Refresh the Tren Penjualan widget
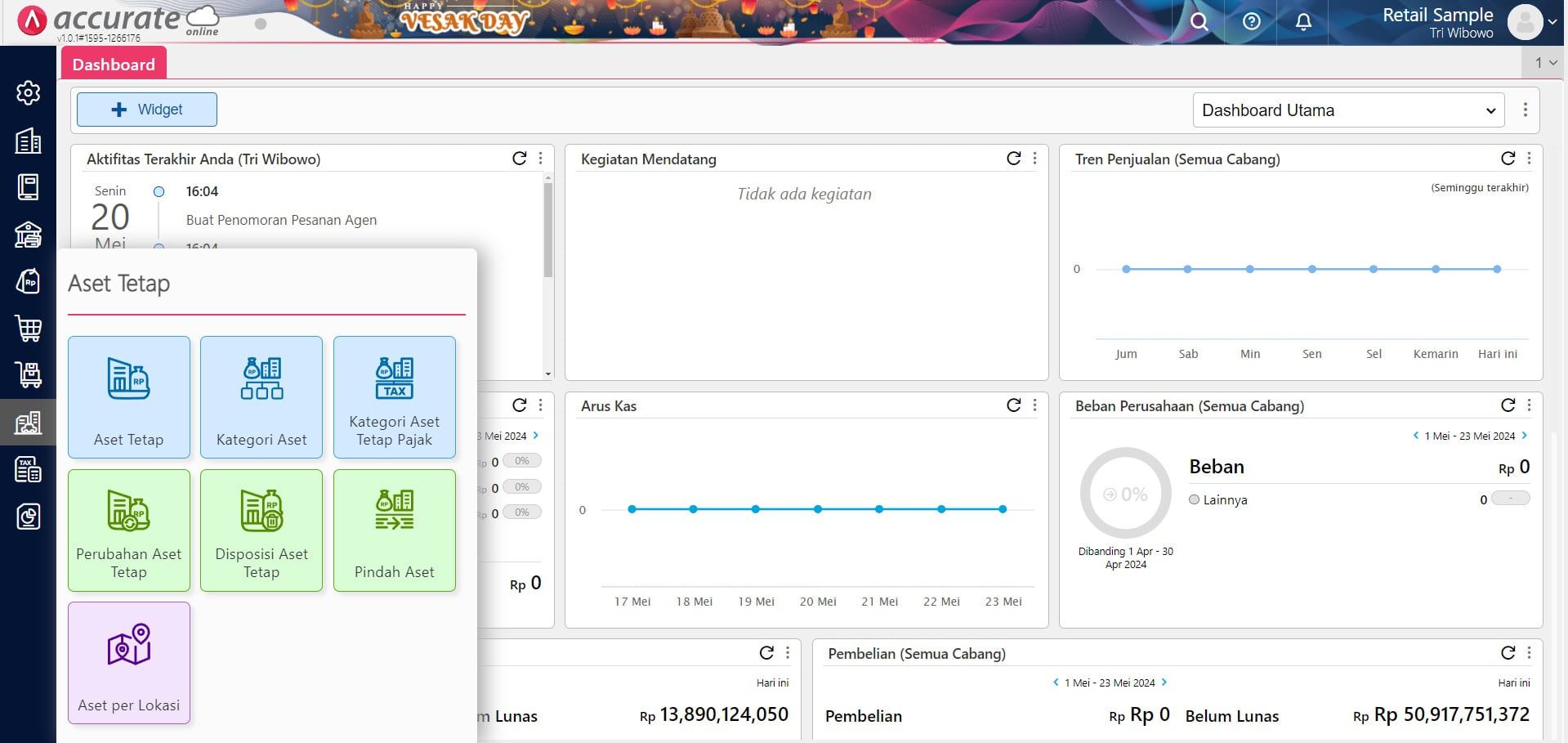 tap(1508, 159)
